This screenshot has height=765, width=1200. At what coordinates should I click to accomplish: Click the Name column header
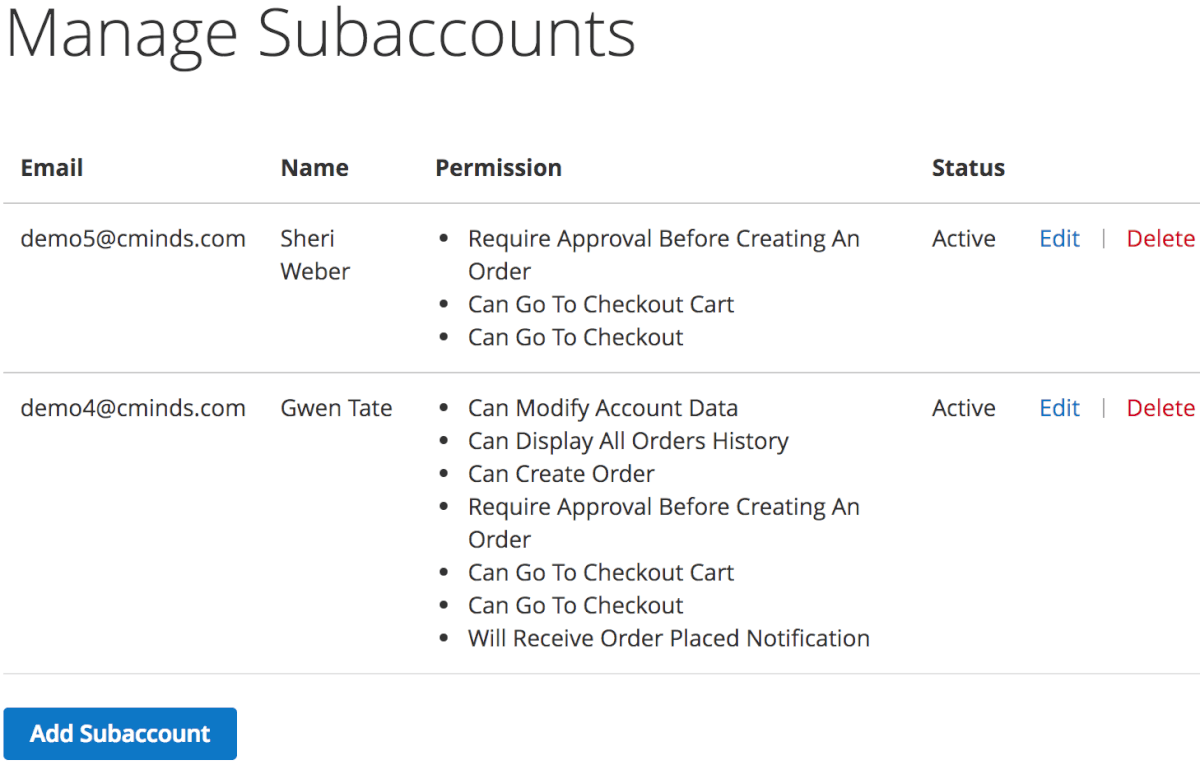pos(314,168)
